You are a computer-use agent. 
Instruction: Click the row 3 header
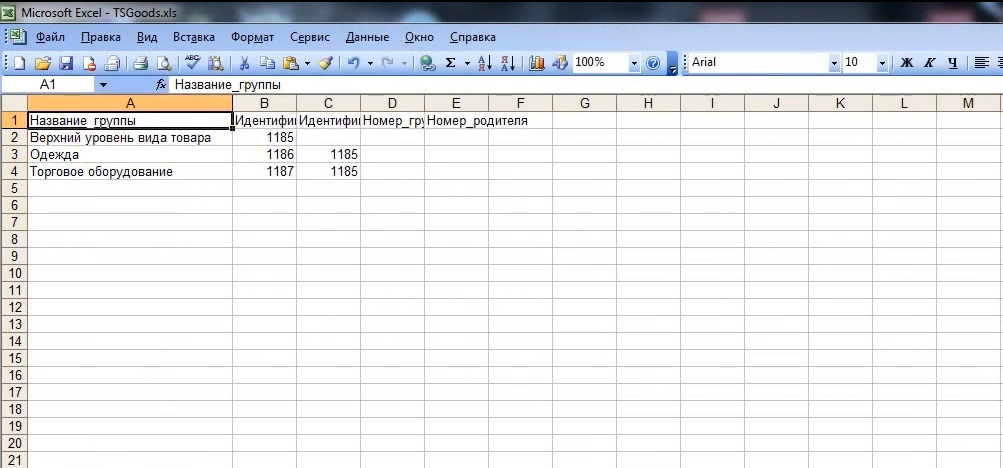(14, 155)
